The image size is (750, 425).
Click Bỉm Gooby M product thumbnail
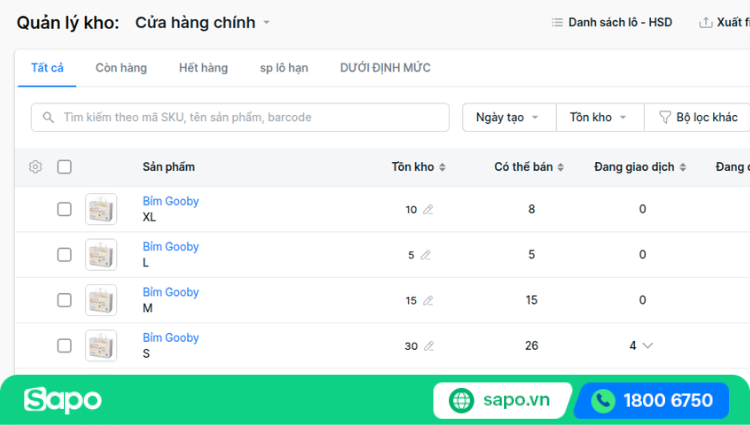coord(101,300)
